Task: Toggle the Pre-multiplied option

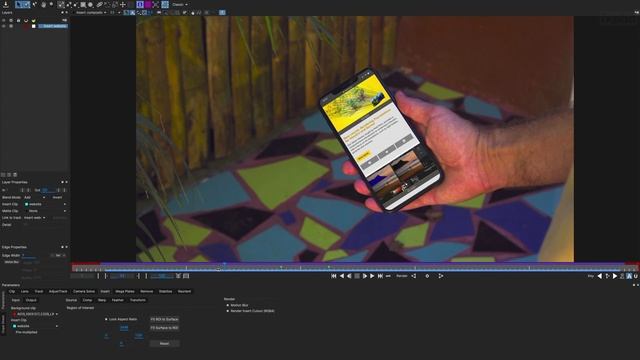Action: click(x=26, y=332)
